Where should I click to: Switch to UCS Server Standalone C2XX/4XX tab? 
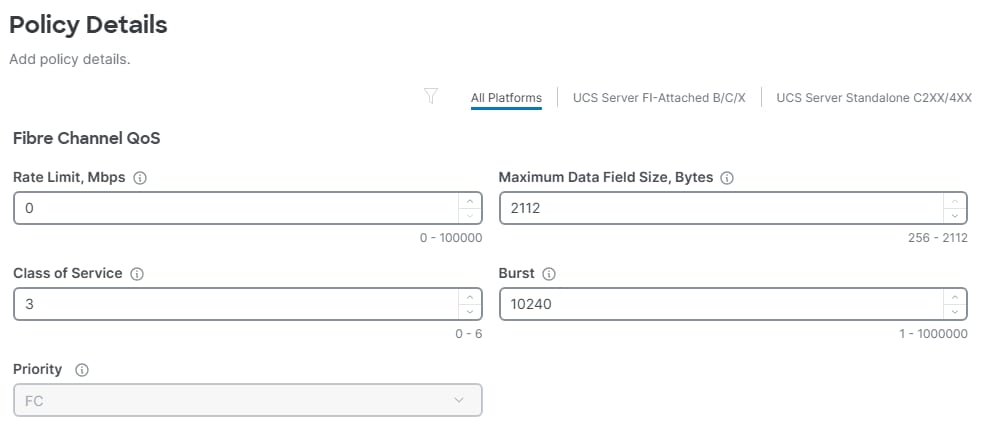tap(874, 98)
